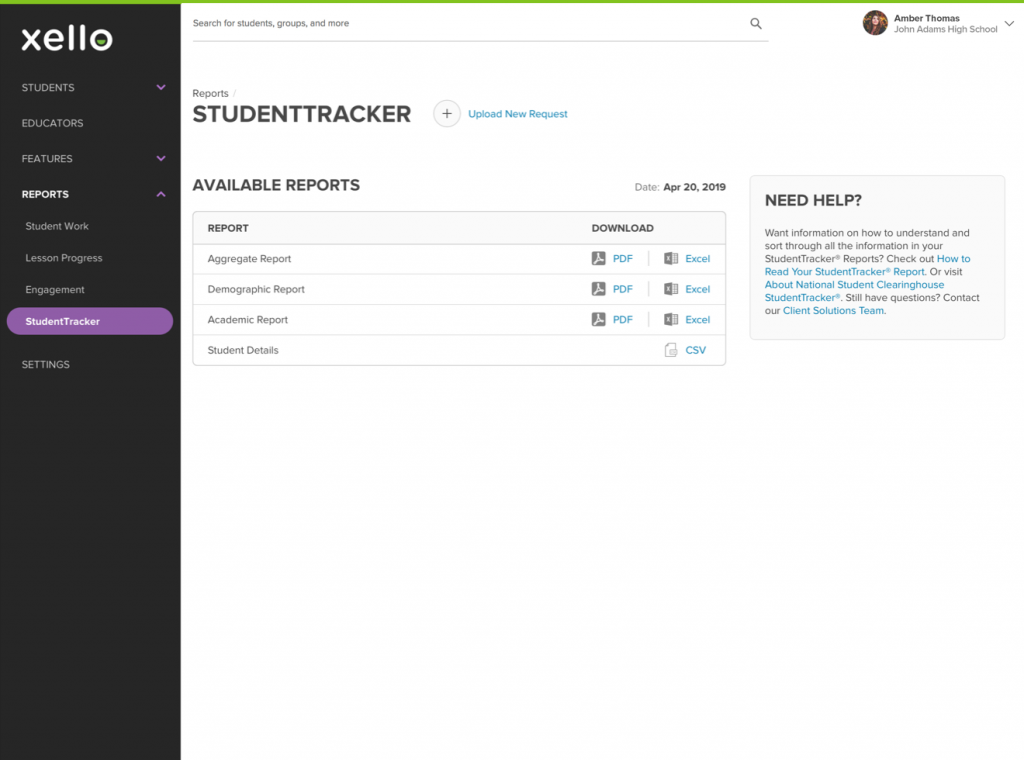Click Amber Thomas profile avatar
This screenshot has width=1024, height=760.
pos(875,23)
